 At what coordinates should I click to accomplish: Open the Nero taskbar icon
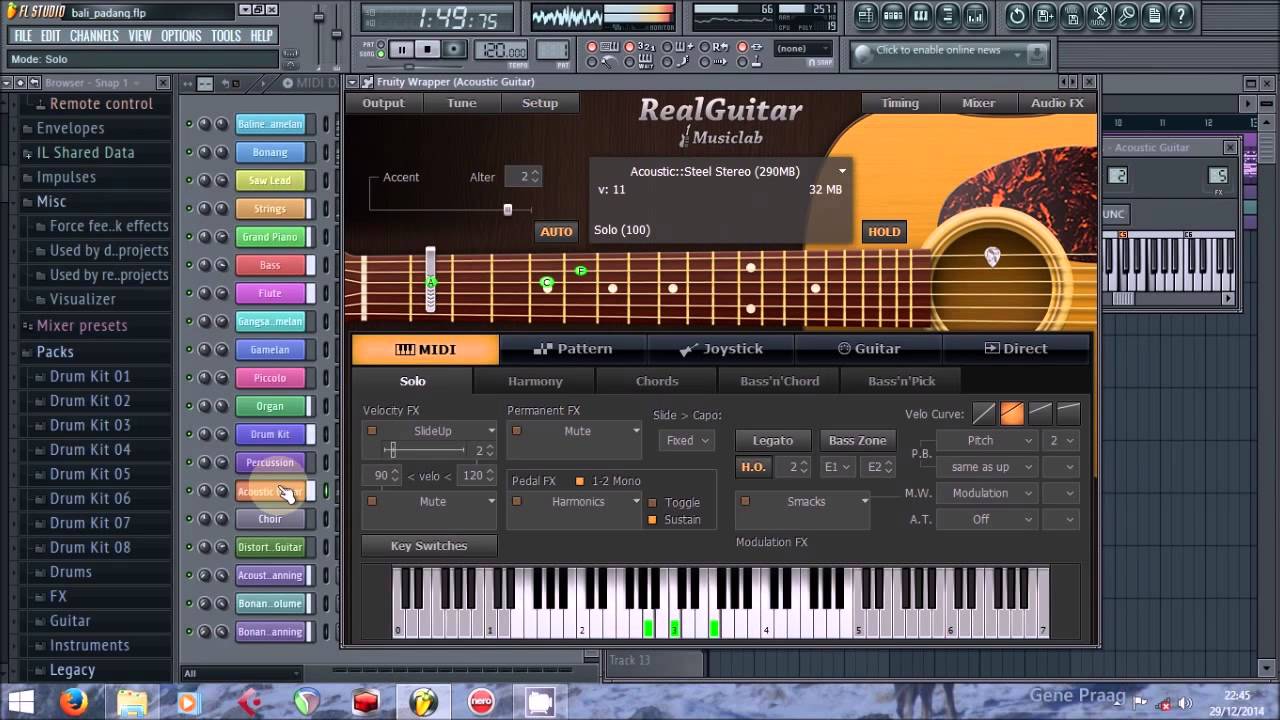pos(482,702)
